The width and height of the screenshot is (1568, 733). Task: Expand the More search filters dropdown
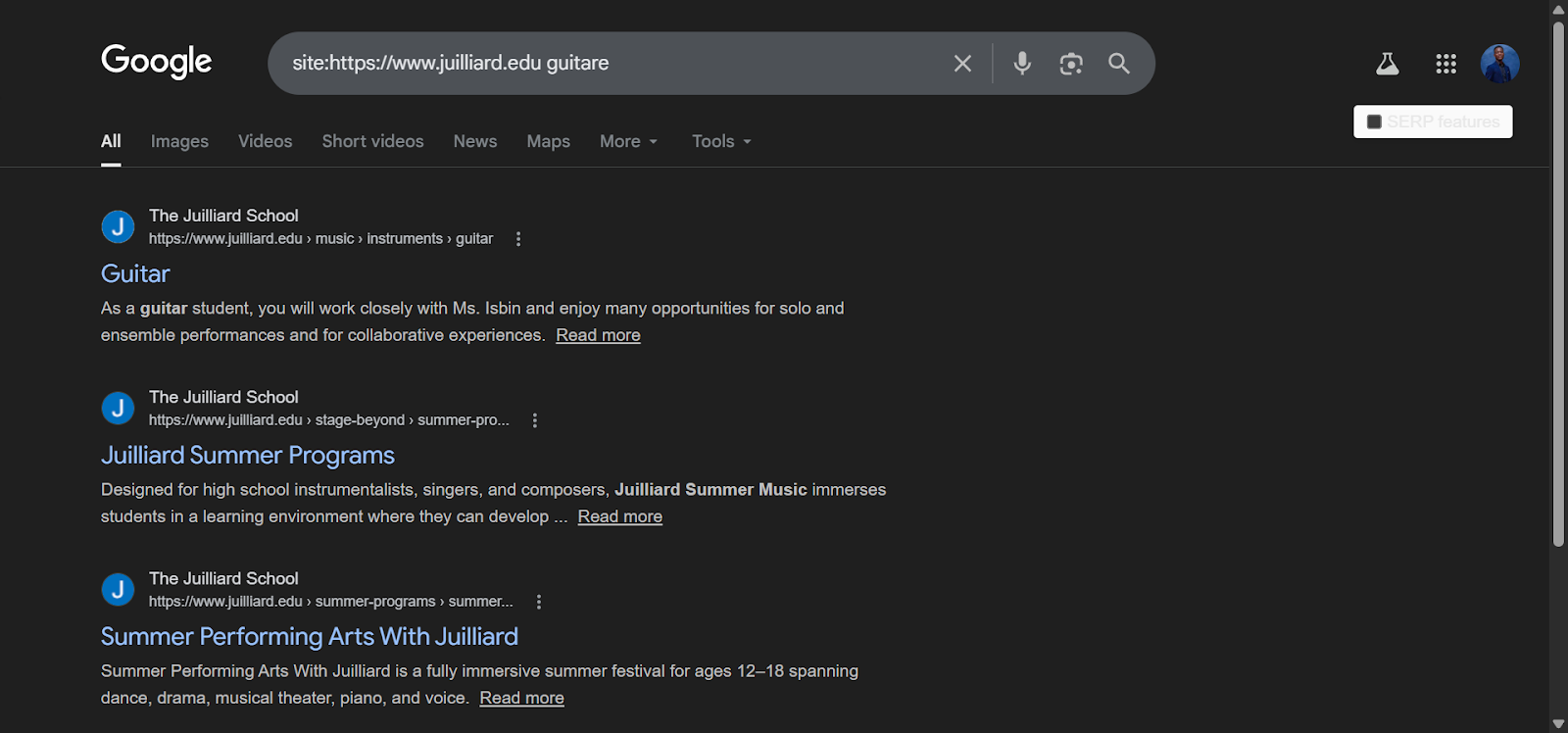tap(628, 141)
